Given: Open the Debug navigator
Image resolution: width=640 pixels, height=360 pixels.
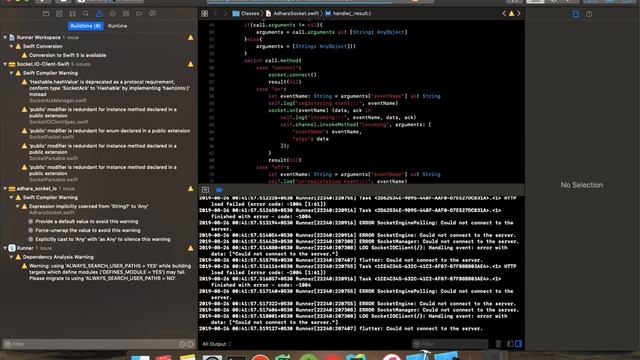Looking at the screenshot, I should pyautogui.click(x=126, y=13).
